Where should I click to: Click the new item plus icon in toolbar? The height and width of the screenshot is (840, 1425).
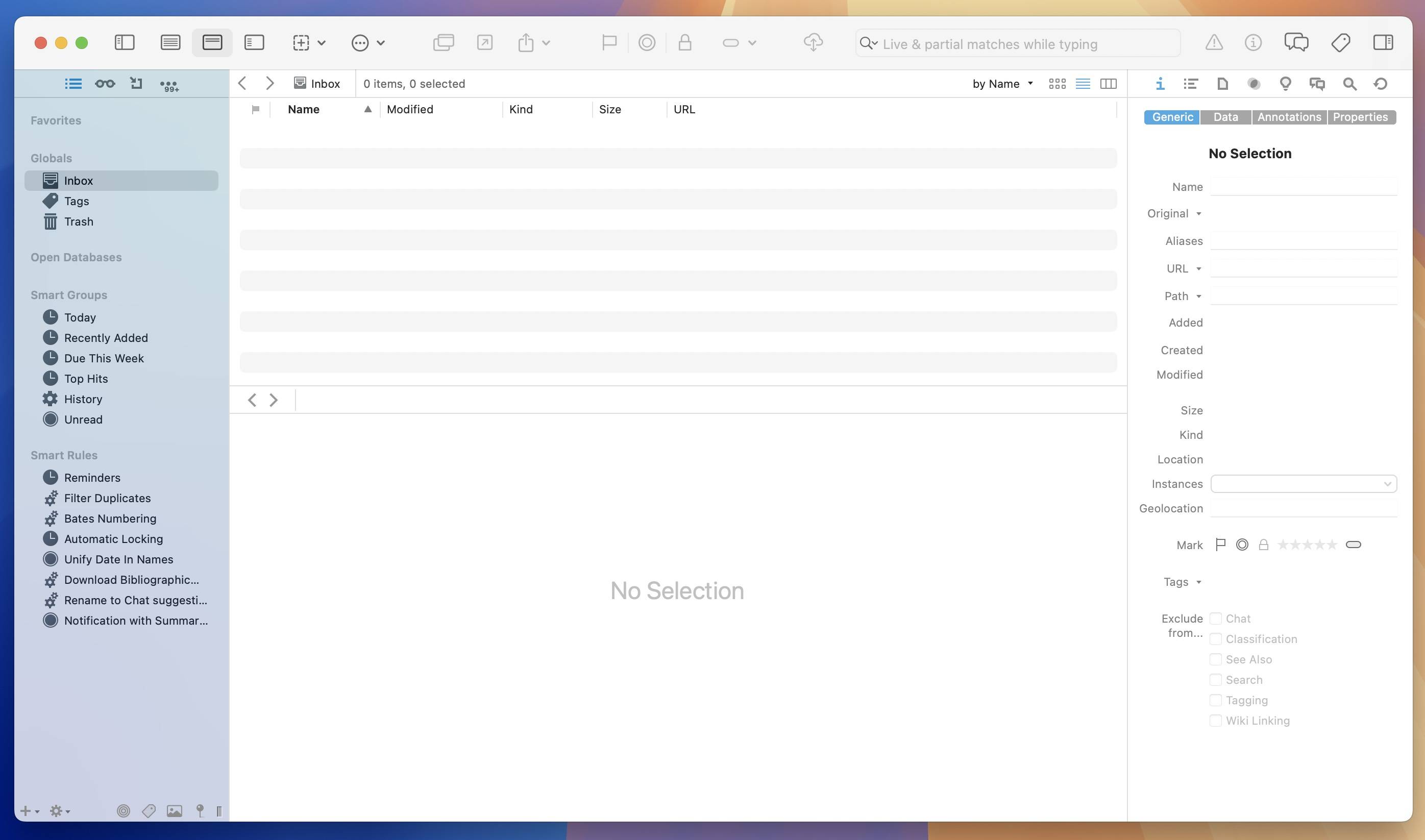click(x=301, y=42)
